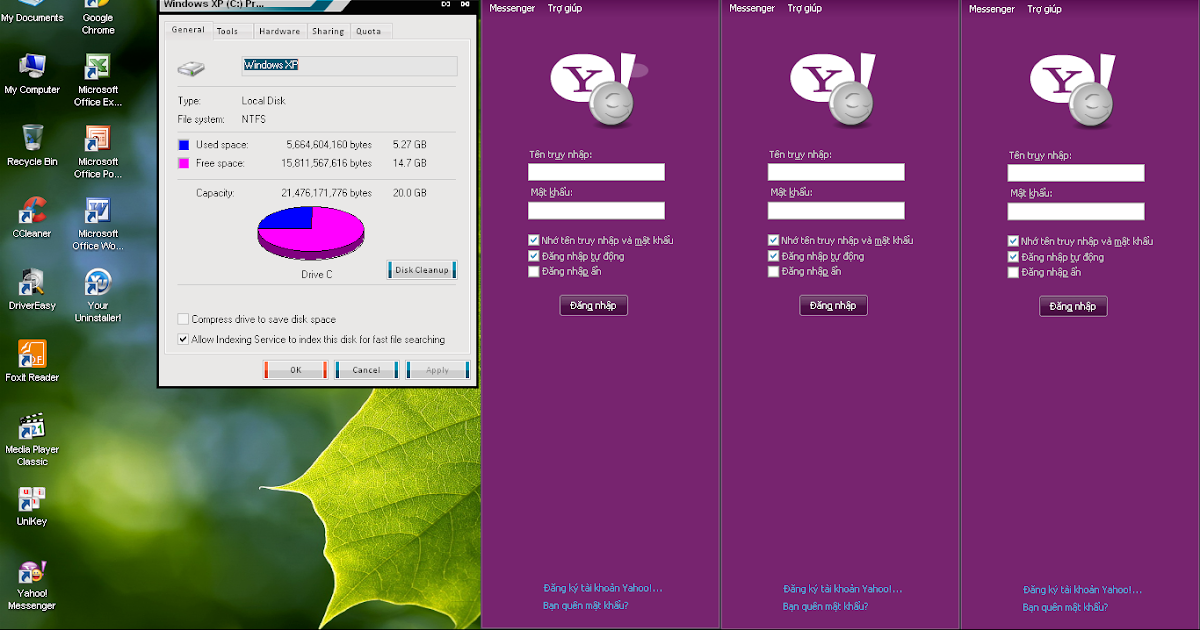
Task: Uncheck Allow Indexing Service checkbox
Action: pyautogui.click(x=183, y=339)
